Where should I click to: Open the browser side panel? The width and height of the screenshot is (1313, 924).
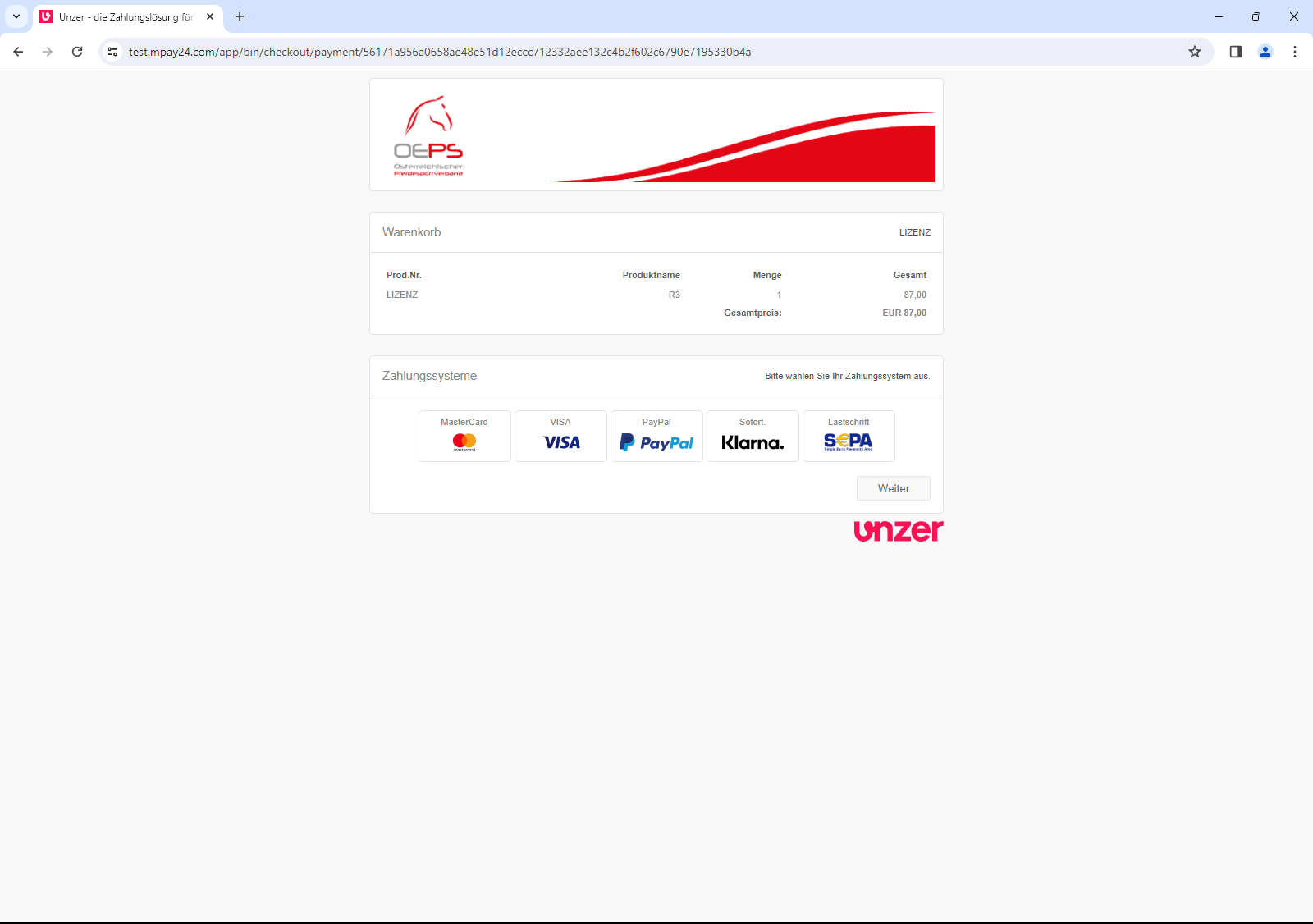coord(1236,52)
